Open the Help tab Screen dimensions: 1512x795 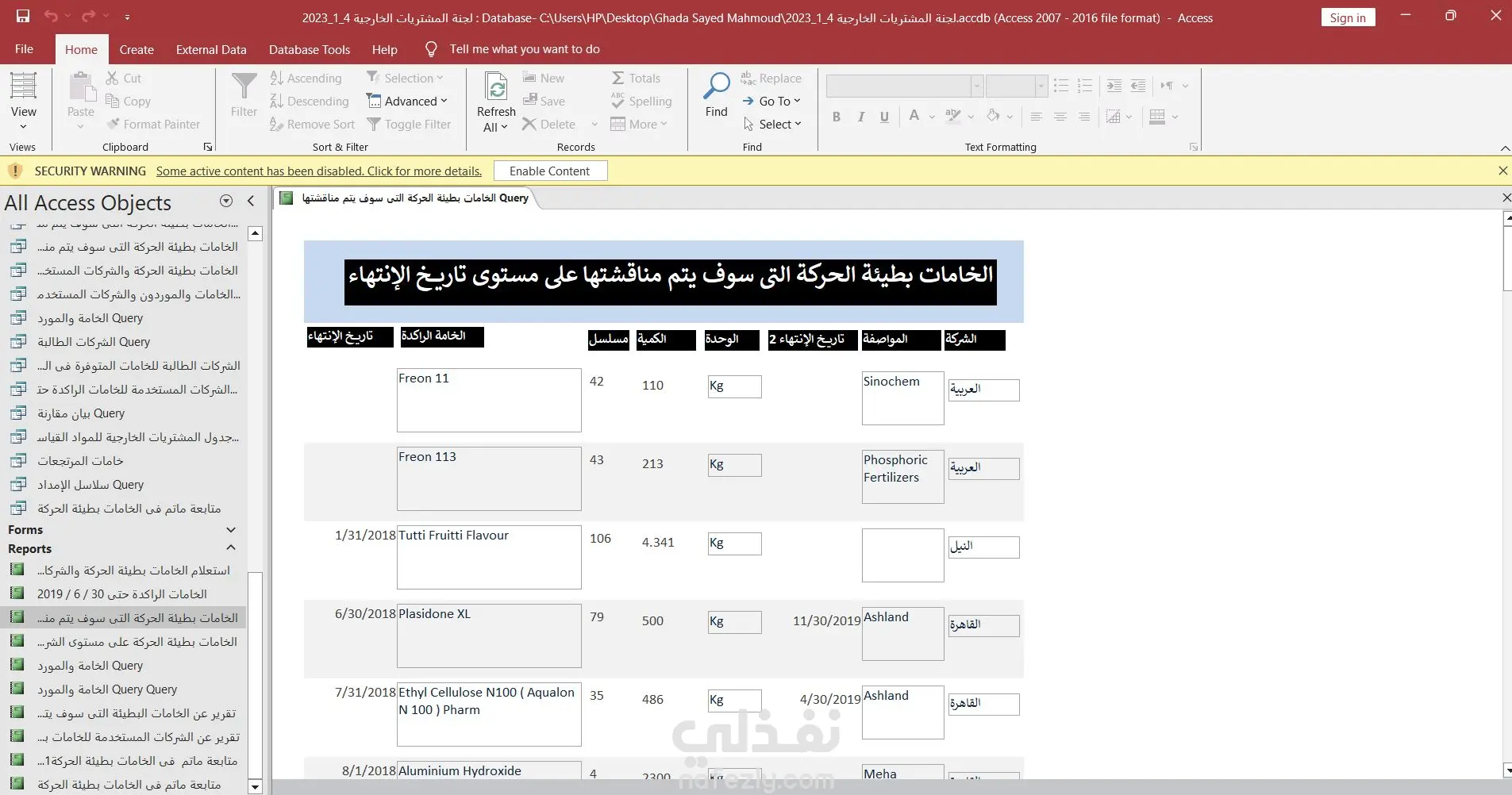tap(385, 49)
